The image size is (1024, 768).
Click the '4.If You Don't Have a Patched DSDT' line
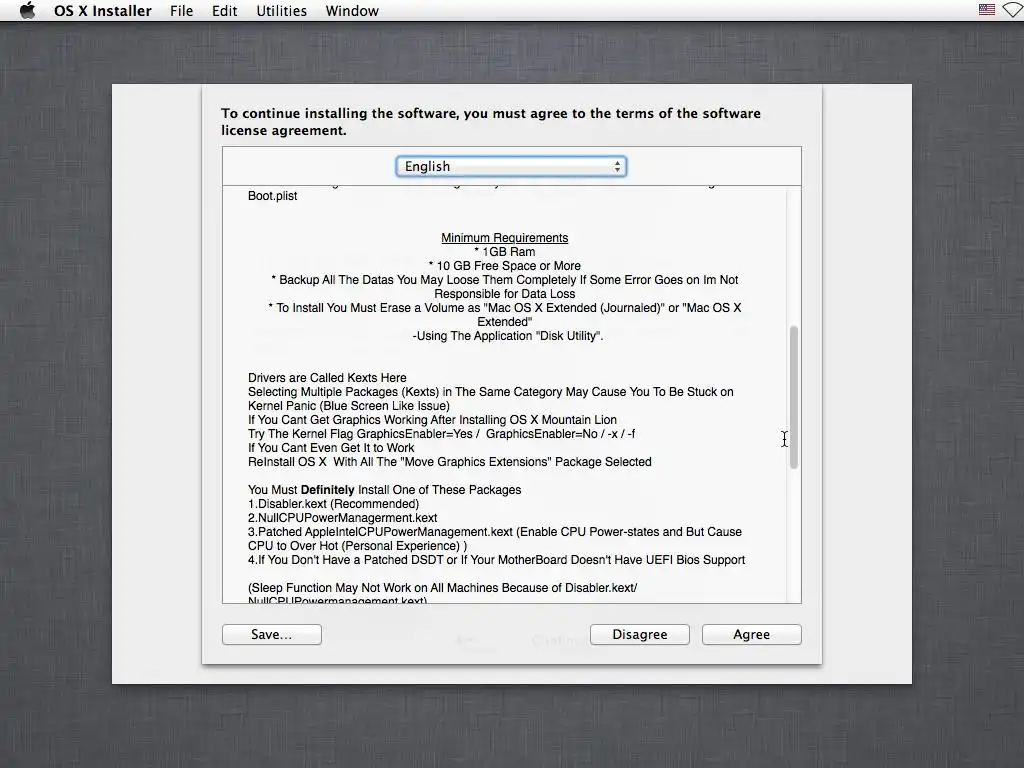tap(496, 560)
